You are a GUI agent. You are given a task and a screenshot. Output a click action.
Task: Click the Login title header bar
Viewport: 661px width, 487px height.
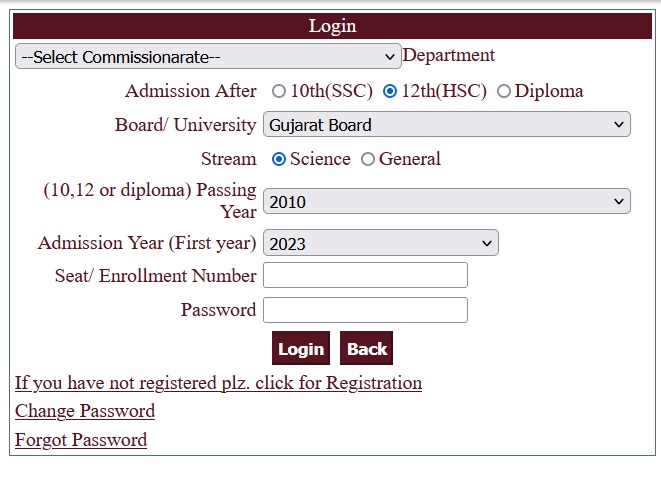[x=332, y=26]
